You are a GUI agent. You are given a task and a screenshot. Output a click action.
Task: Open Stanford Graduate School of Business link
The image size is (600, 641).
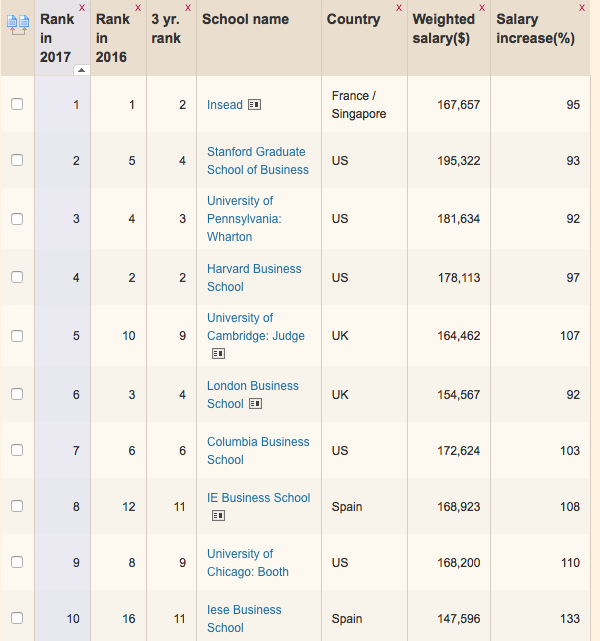tap(257, 161)
